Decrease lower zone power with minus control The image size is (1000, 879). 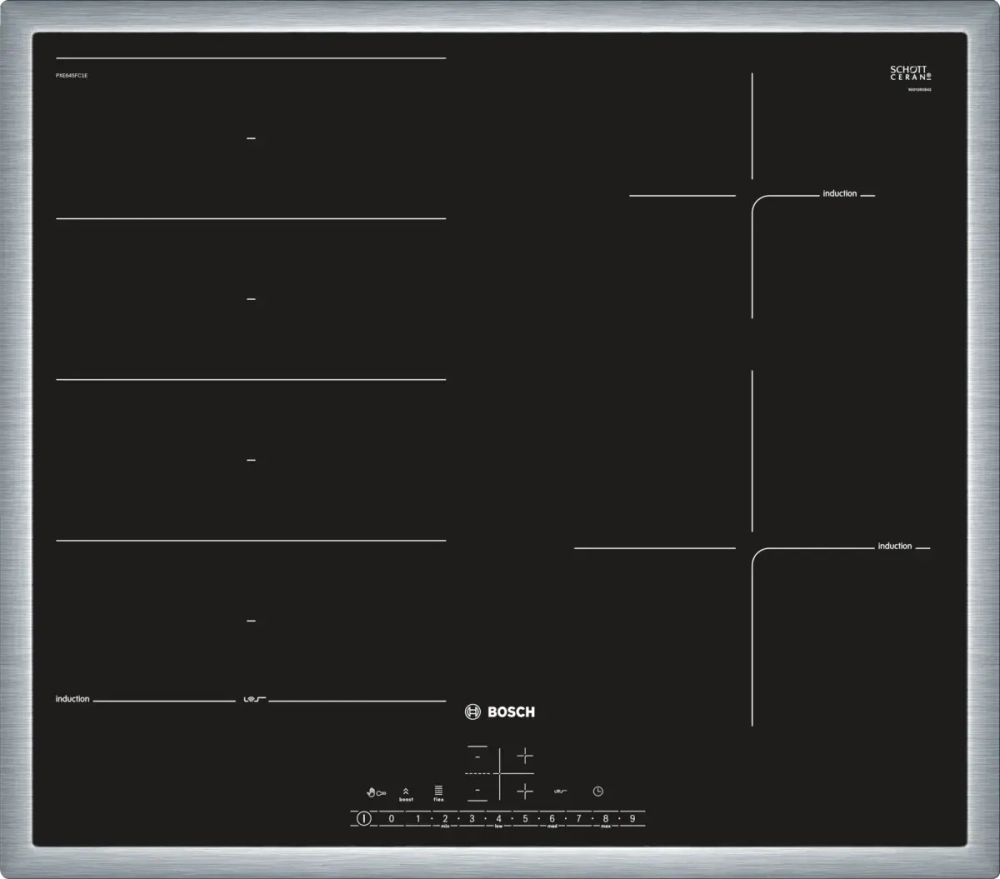[478, 790]
